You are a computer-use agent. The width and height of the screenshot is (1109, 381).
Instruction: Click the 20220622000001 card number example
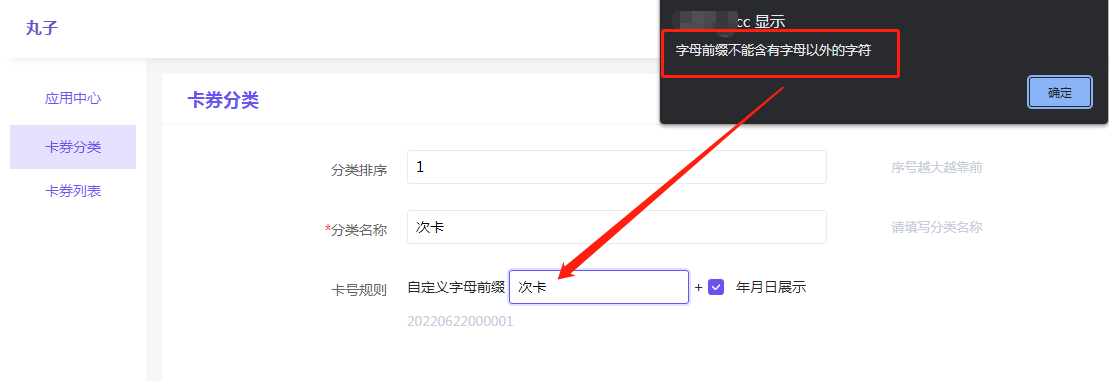[x=460, y=322]
